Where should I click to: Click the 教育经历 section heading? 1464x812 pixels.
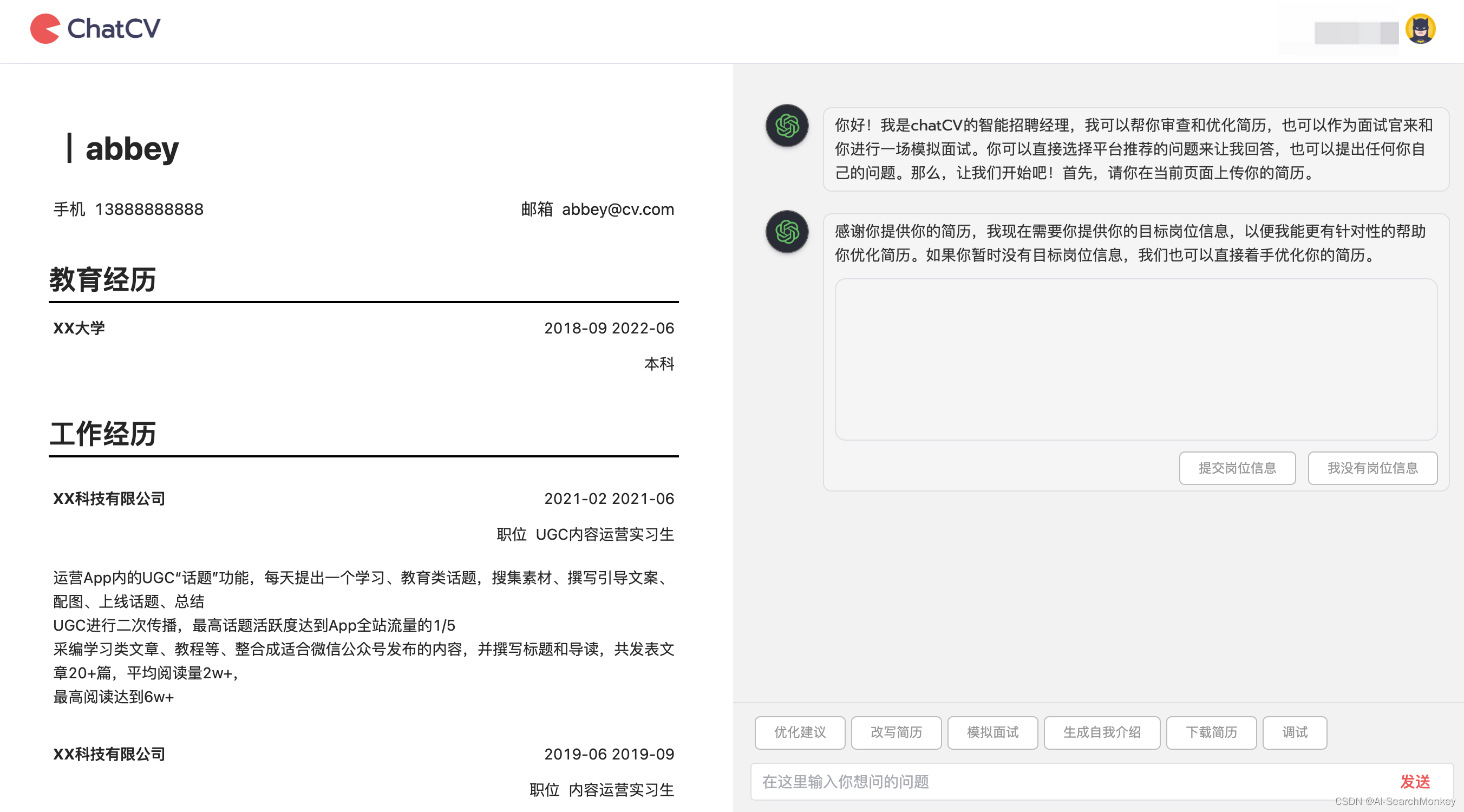(102, 280)
